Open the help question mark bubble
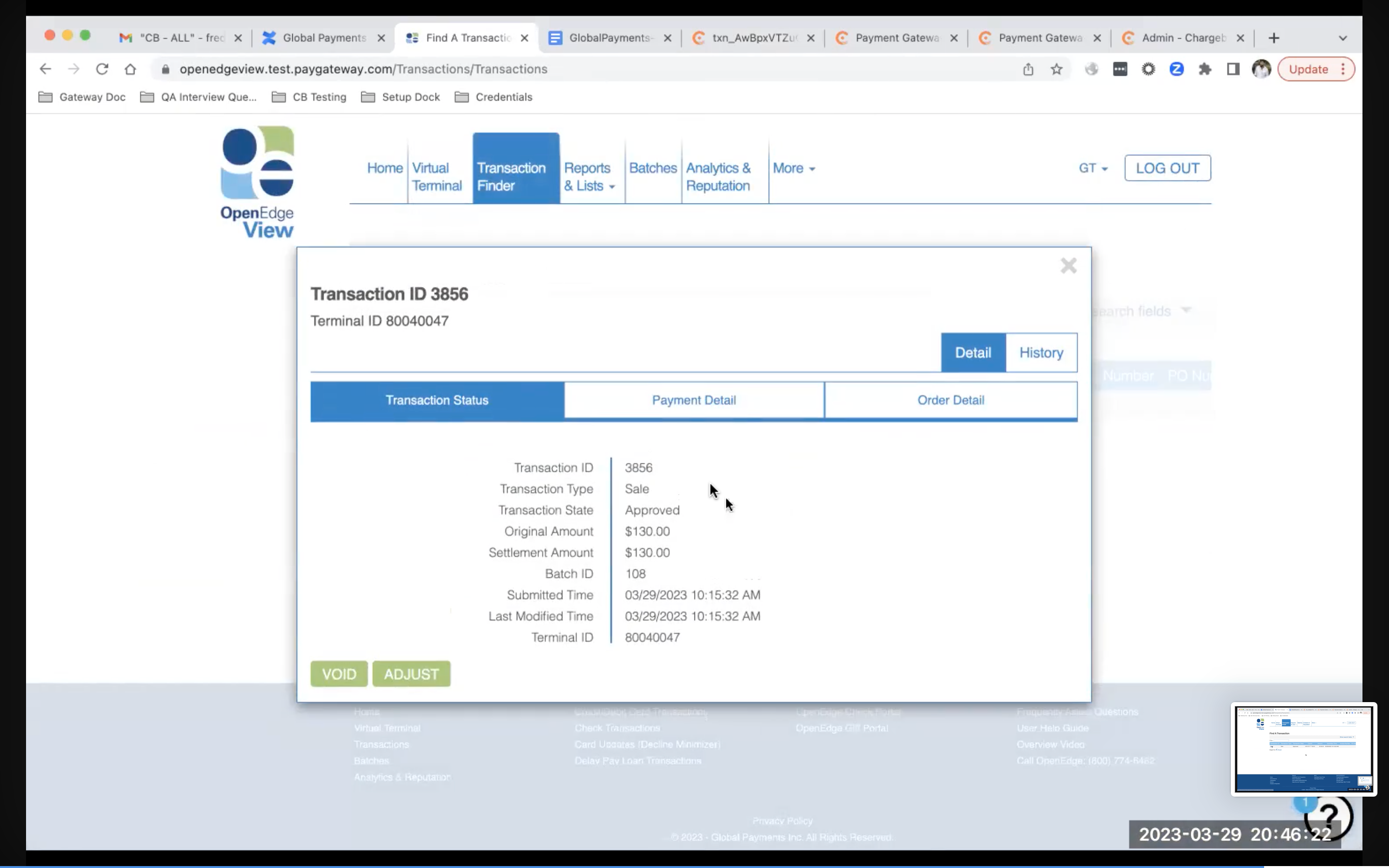This screenshot has width=1389, height=868. (x=1329, y=816)
